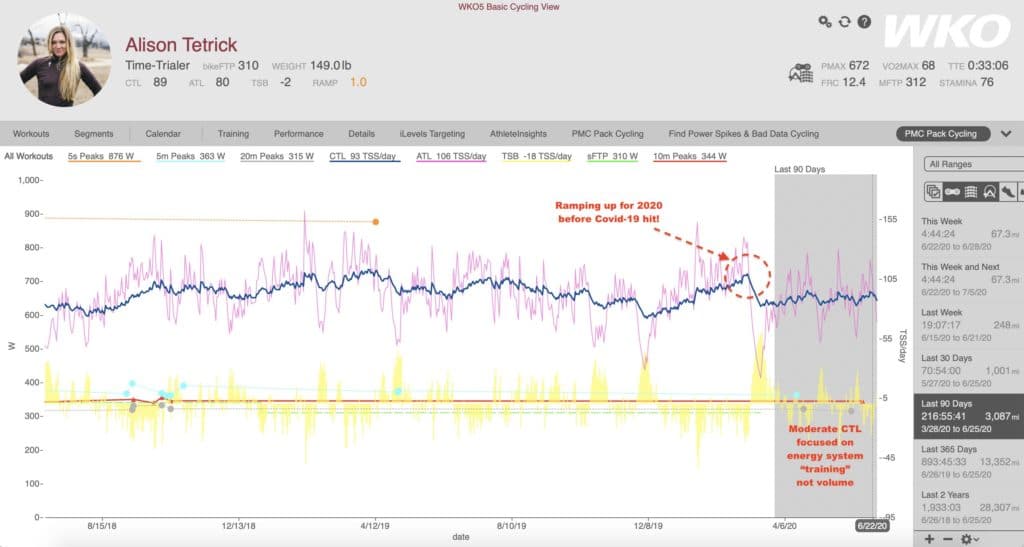Click the FRC 12.4 metric
The width and height of the screenshot is (1024, 547).
click(x=844, y=82)
